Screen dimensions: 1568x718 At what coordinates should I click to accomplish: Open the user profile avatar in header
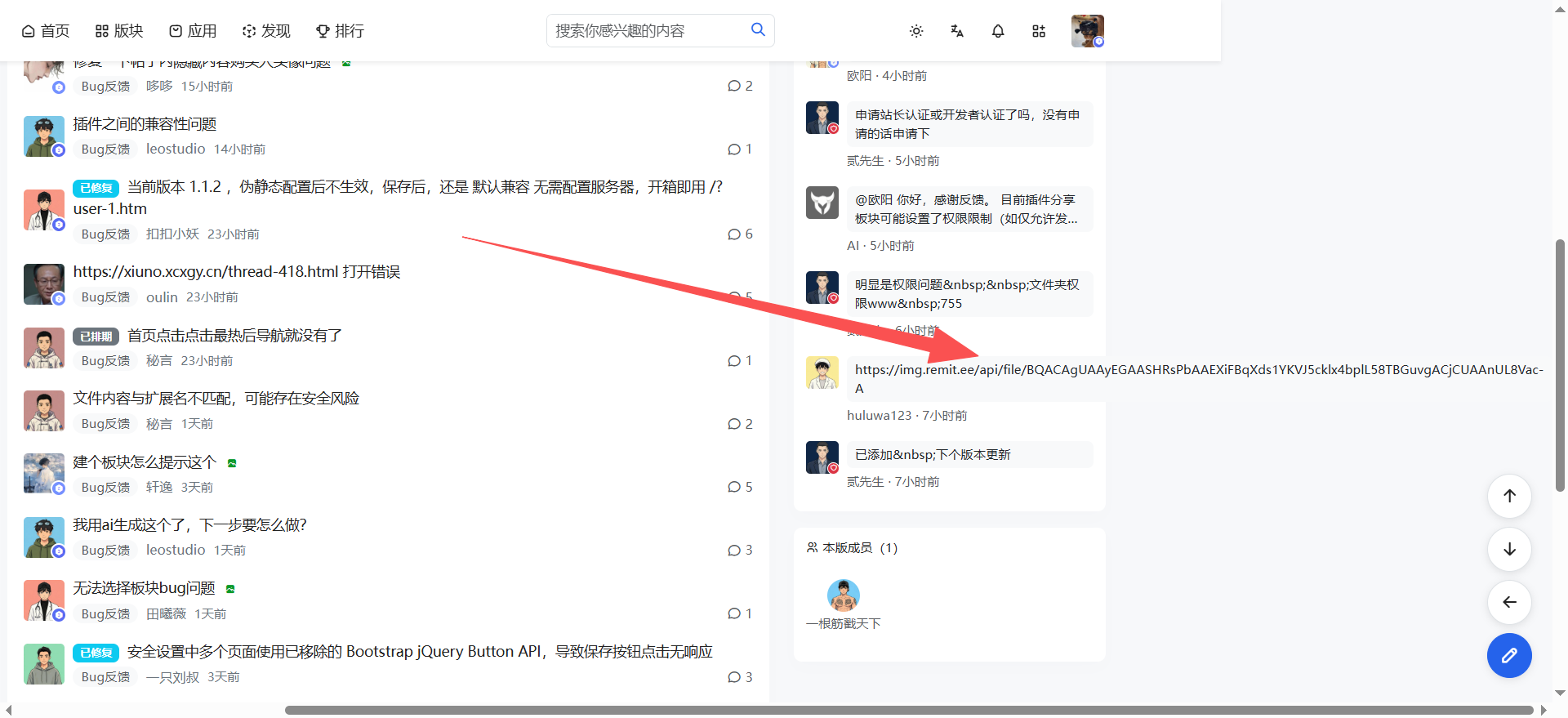pos(1088,31)
